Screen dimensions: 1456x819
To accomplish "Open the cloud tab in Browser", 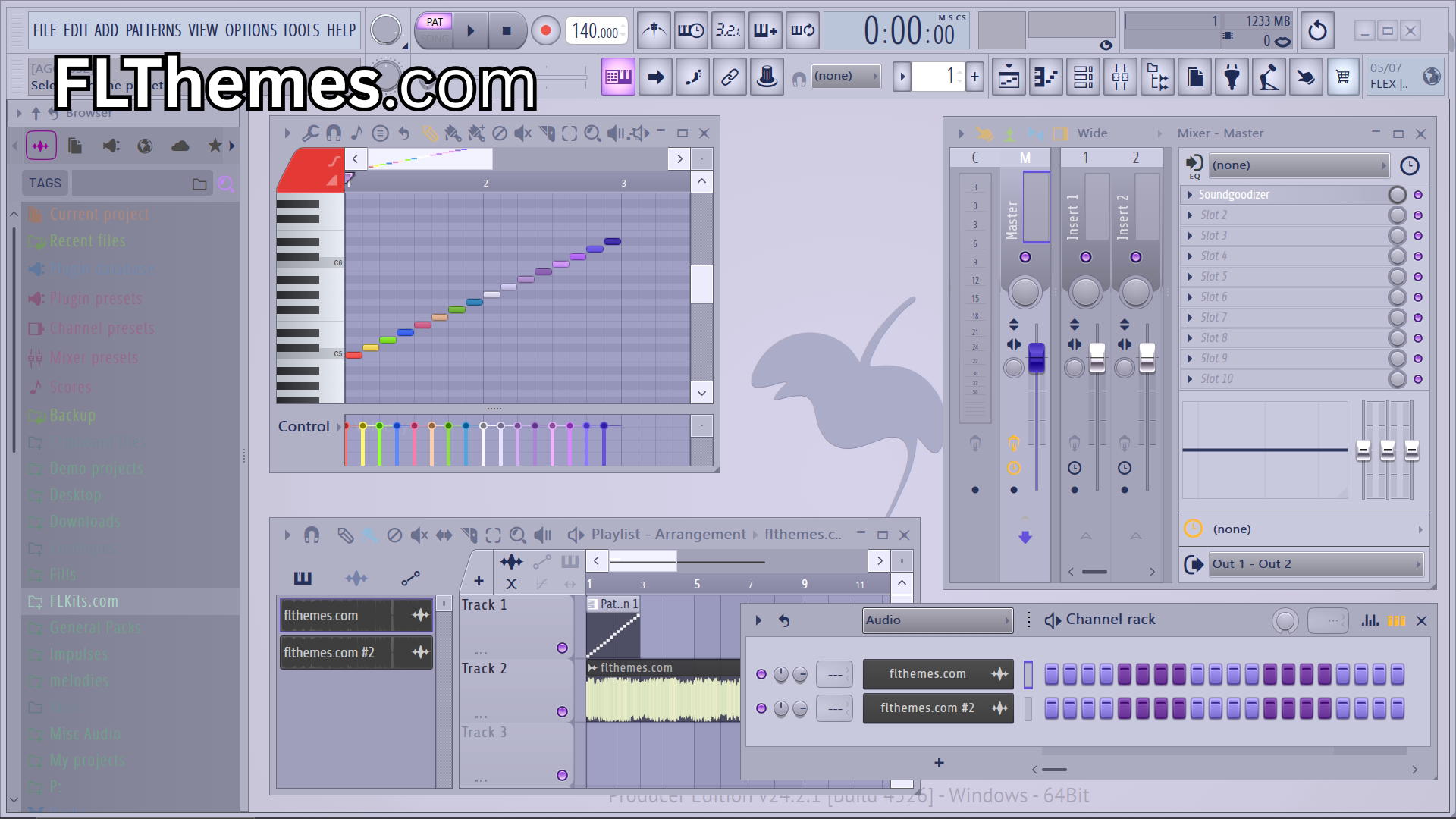I will (x=180, y=146).
